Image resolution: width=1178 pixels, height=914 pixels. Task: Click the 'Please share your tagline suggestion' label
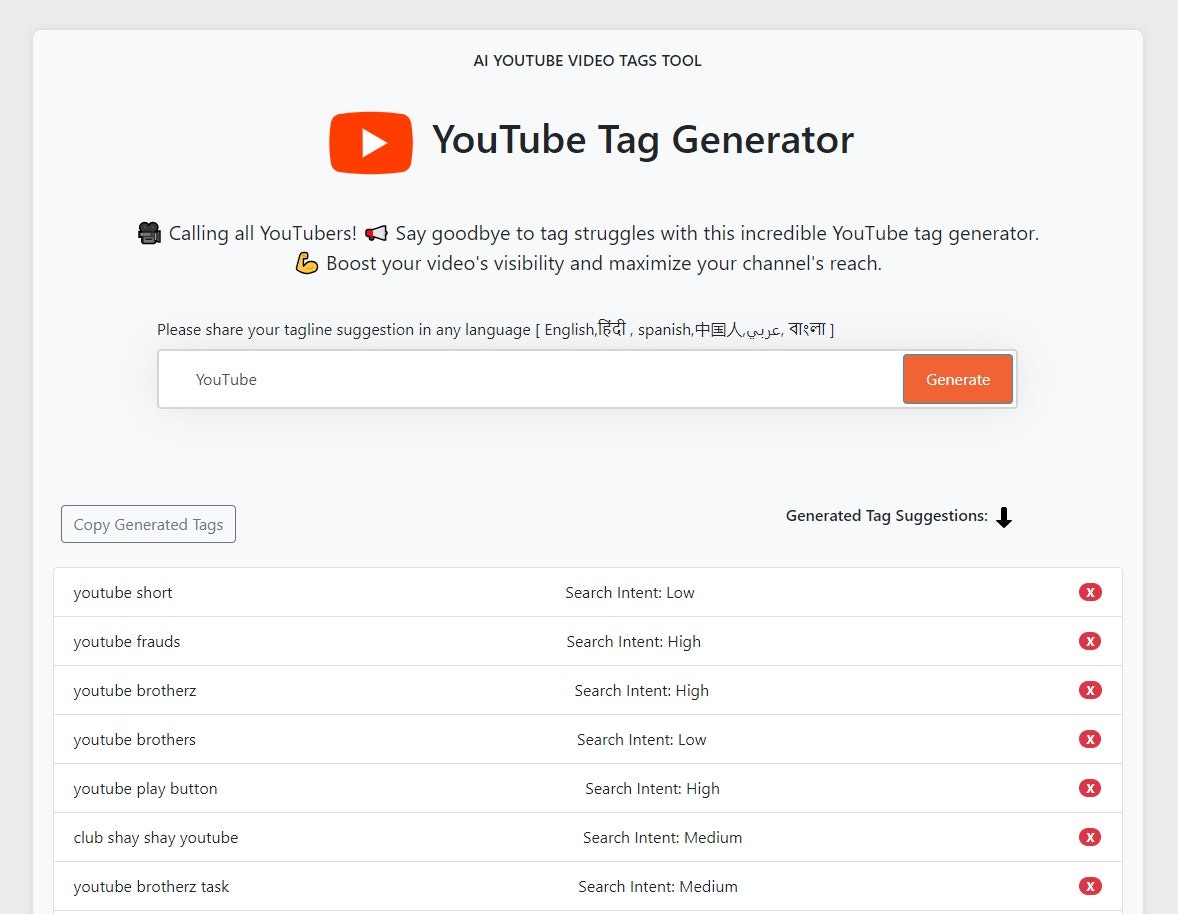495,329
